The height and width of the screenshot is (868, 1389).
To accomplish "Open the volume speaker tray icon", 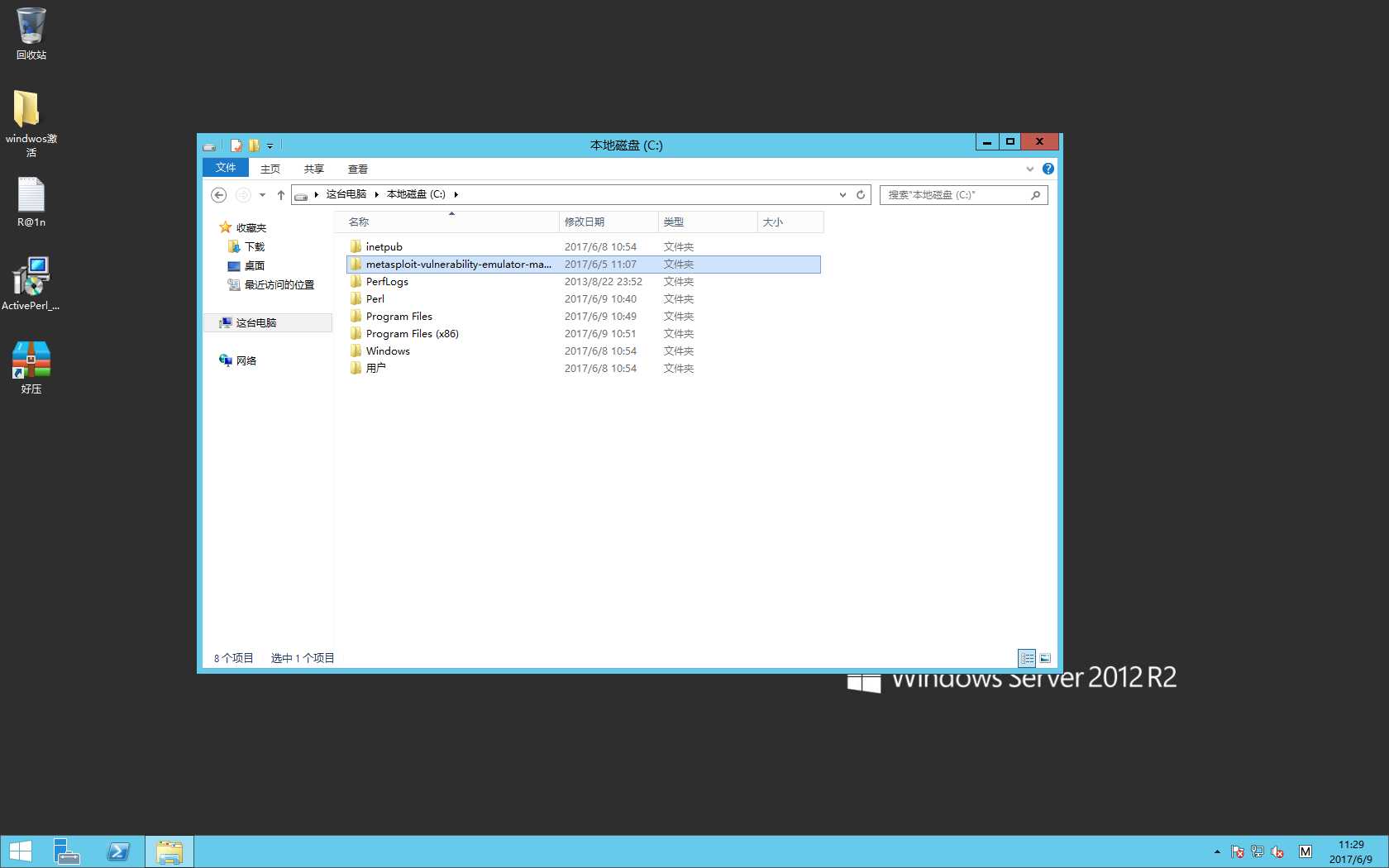I will tap(1277, 851).
